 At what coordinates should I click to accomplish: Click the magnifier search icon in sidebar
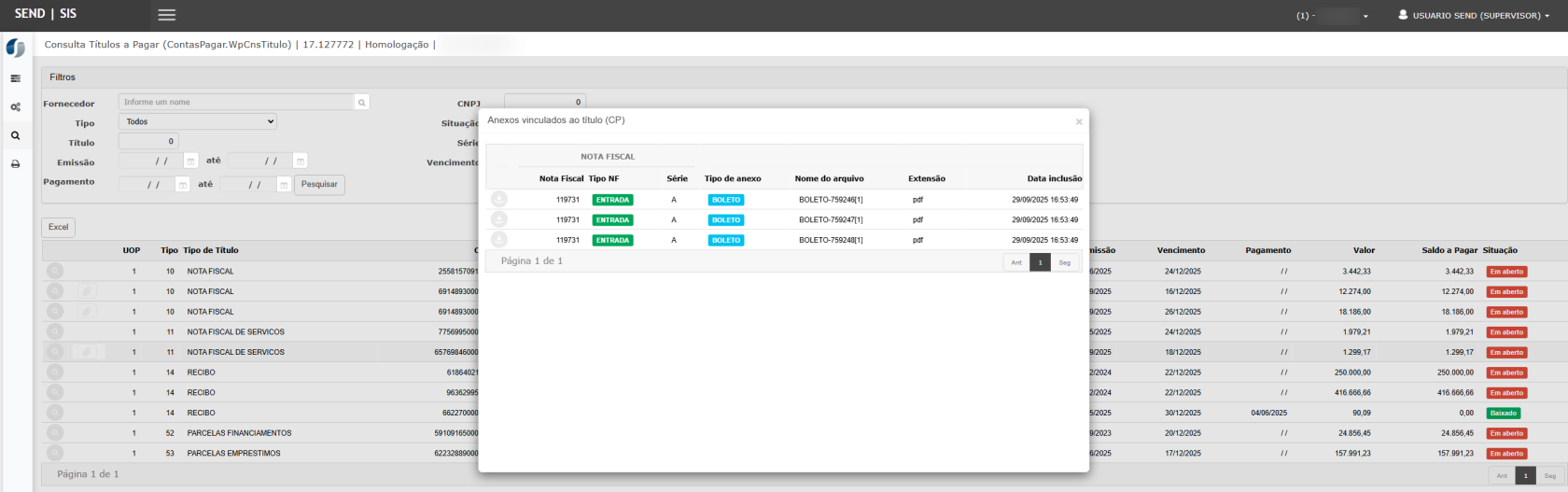[15, 135]
